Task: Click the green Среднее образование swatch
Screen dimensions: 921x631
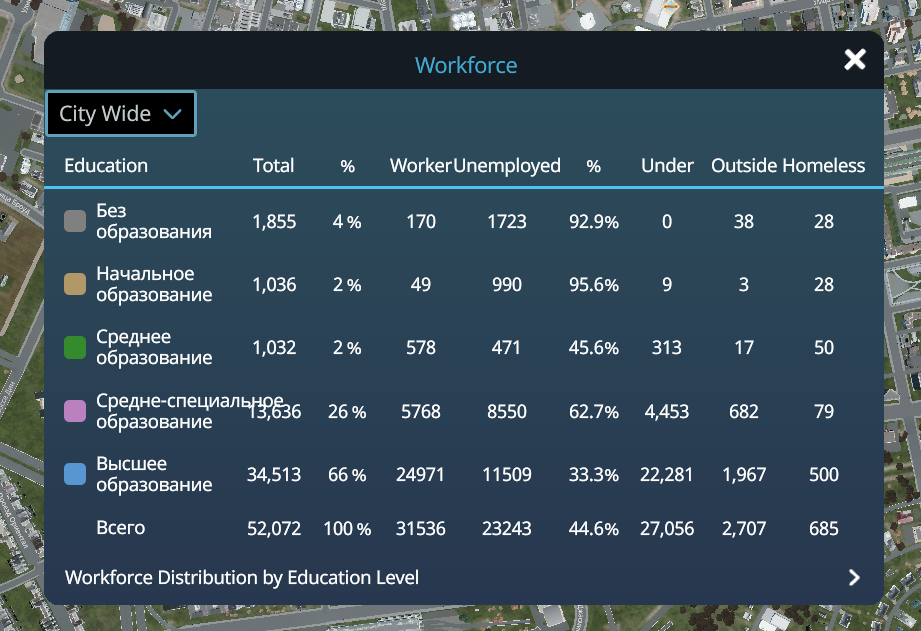Action: click(75, 347)
